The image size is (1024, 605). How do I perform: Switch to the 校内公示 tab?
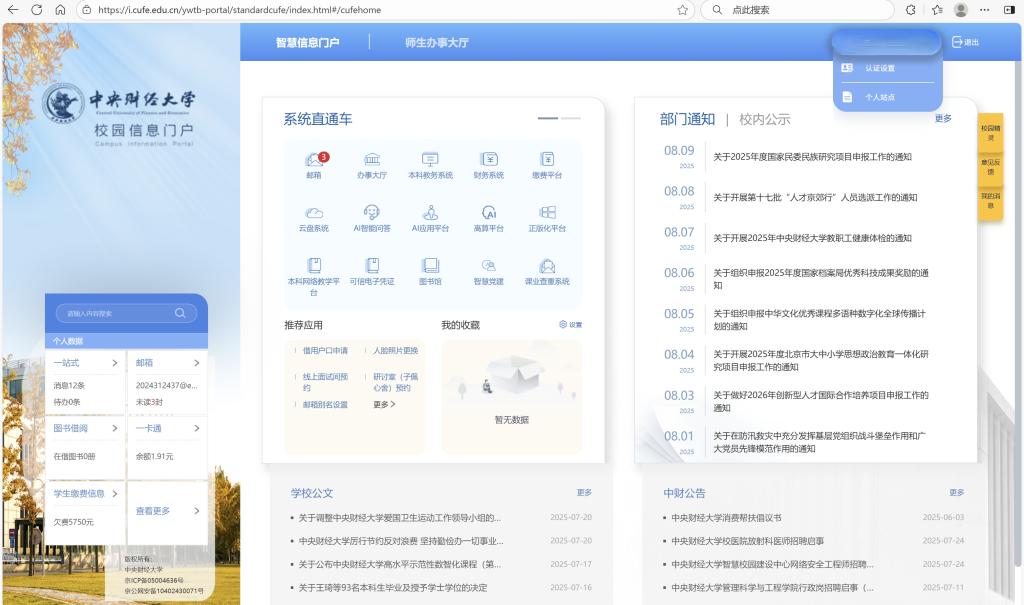(x=764, y=119)
